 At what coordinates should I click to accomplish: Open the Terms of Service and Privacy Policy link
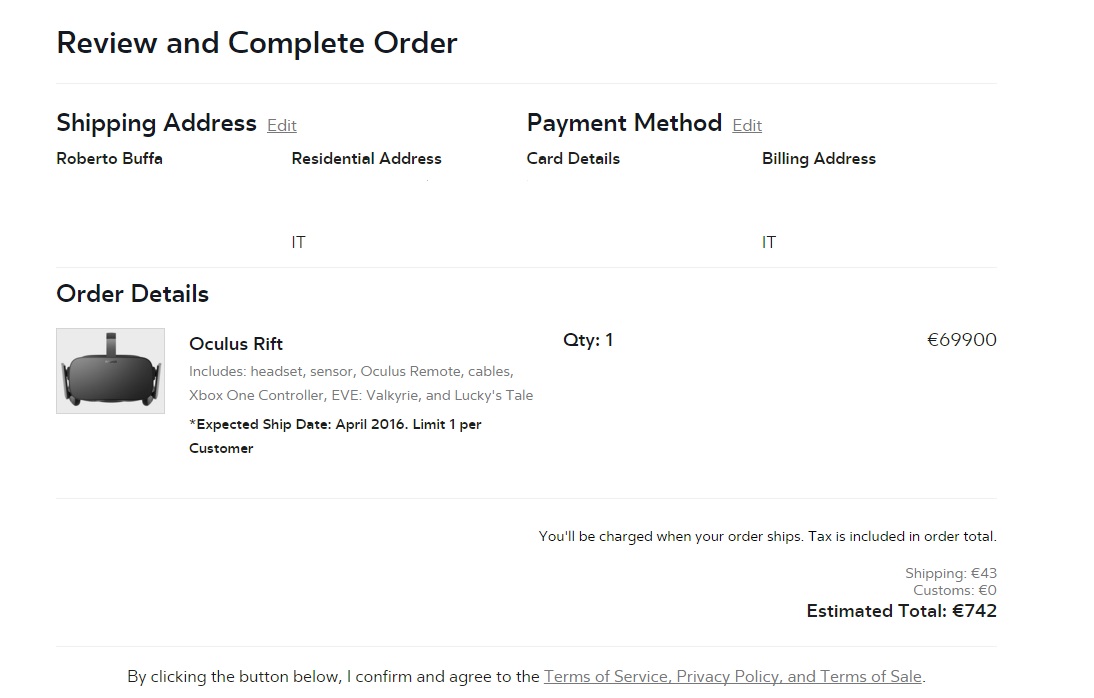tap(732, 676)
